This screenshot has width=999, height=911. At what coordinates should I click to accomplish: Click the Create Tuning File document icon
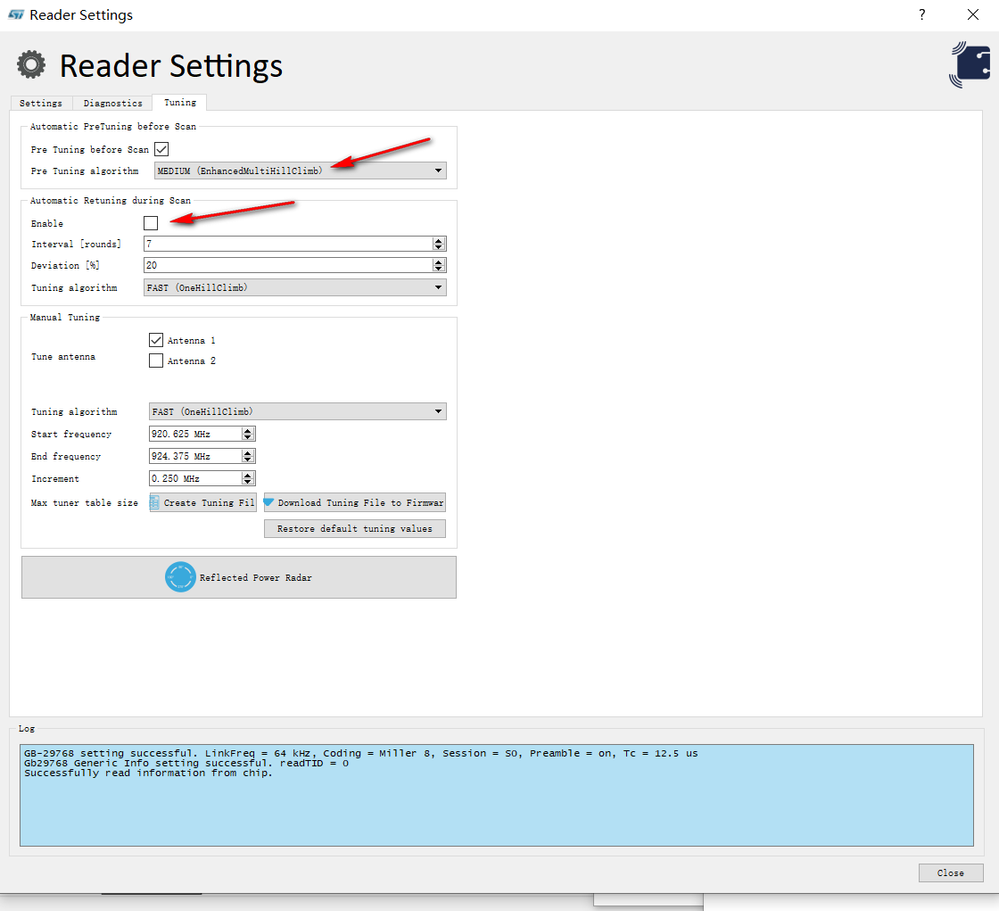(x=155, y=503)
